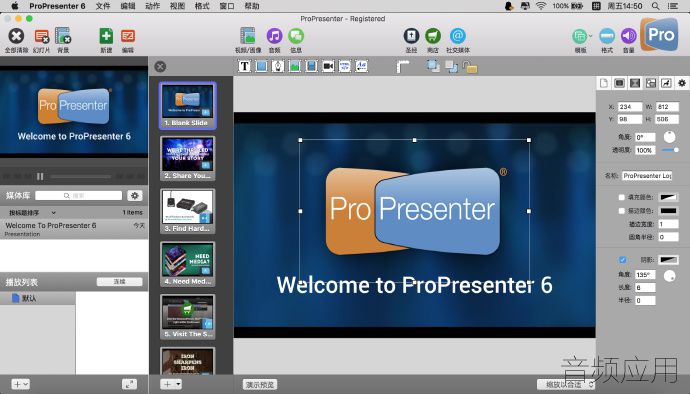The width and height of the screenshot is (690, 394).
Task: Open the zoom scale dropdown below canvas
Action: [565, 384]
